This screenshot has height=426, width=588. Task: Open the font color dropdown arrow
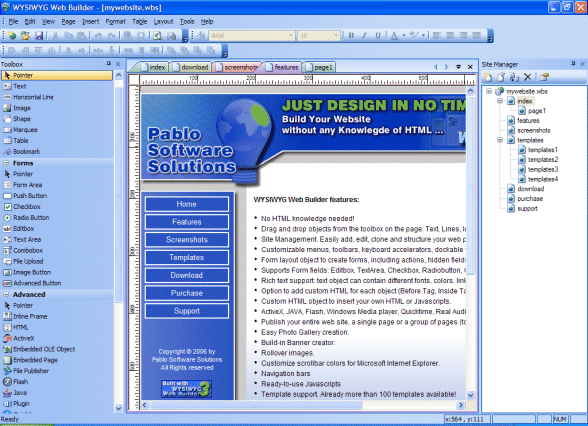(x=404, y=36)
